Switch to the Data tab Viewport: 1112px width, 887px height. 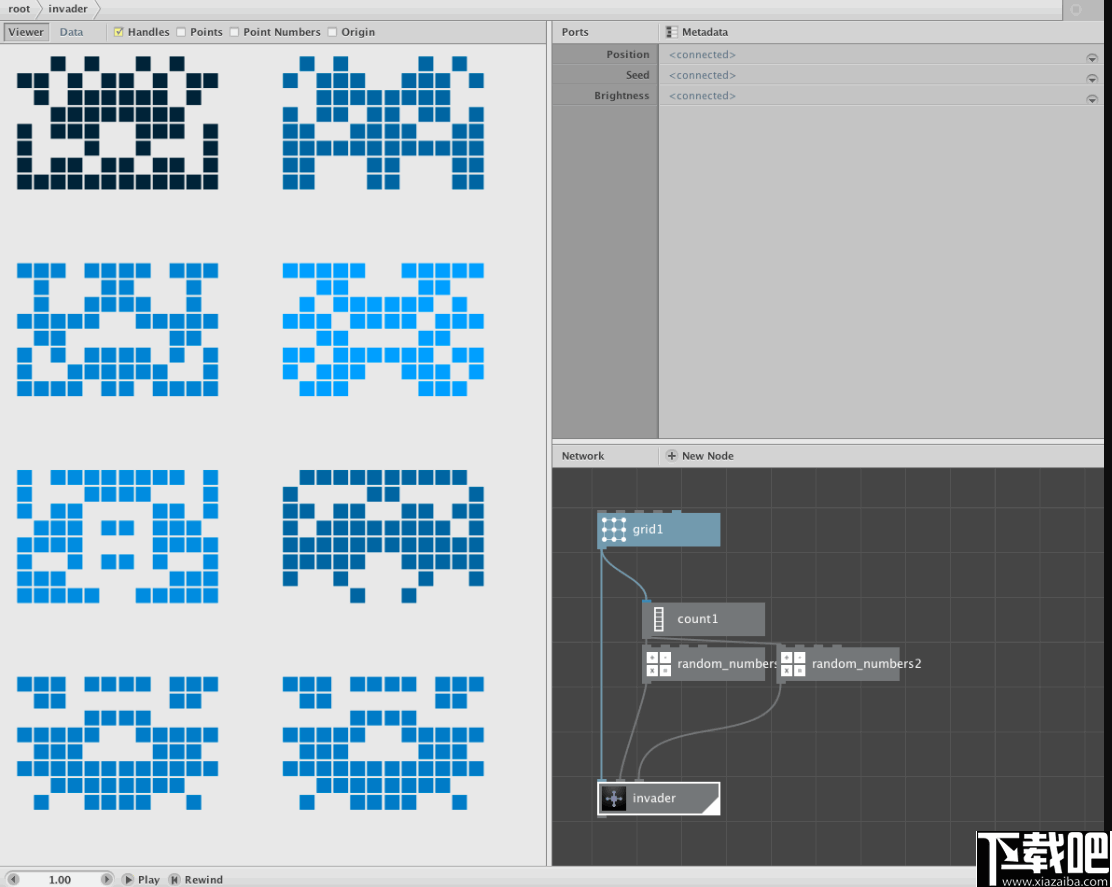point(71,31)
